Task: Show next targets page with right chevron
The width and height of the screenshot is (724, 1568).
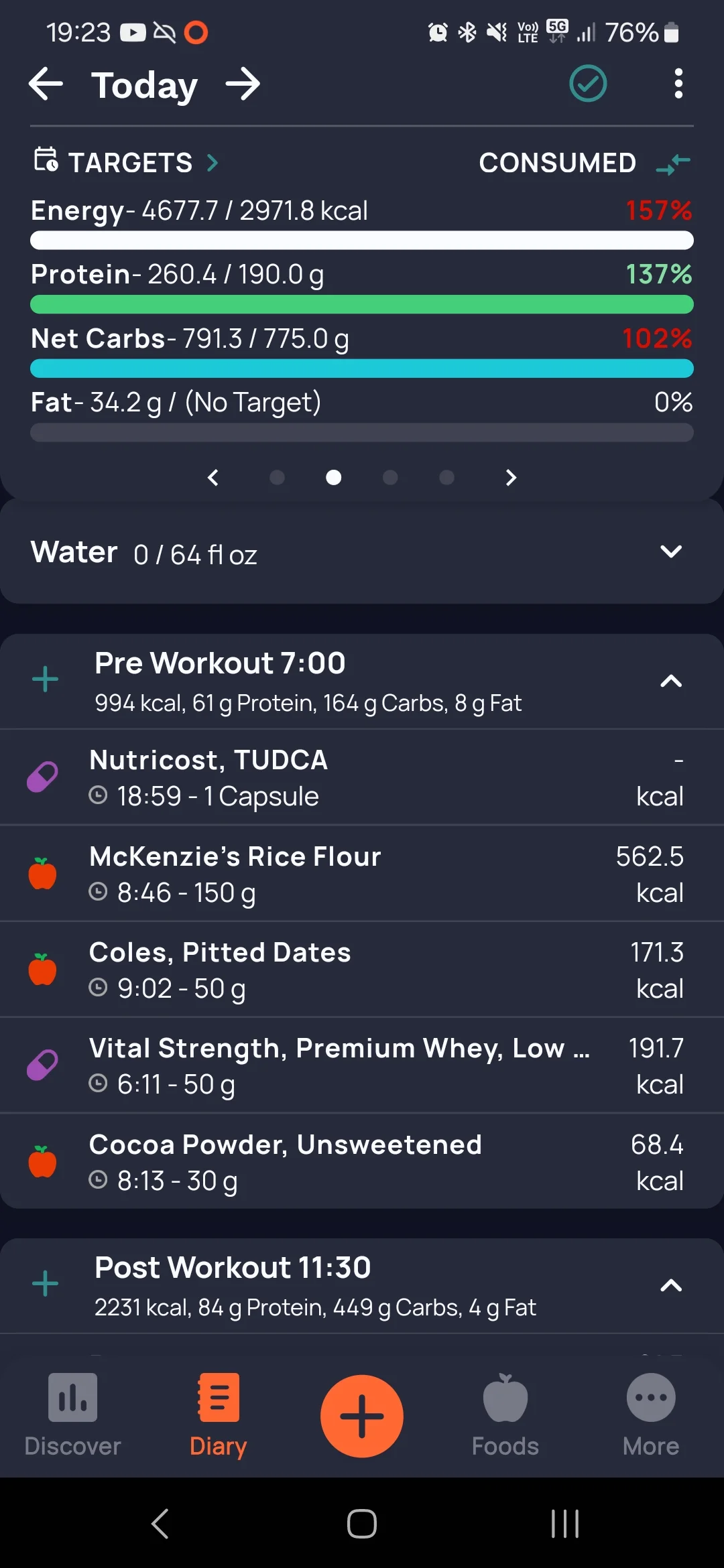Action: click(x=511, y=477)
